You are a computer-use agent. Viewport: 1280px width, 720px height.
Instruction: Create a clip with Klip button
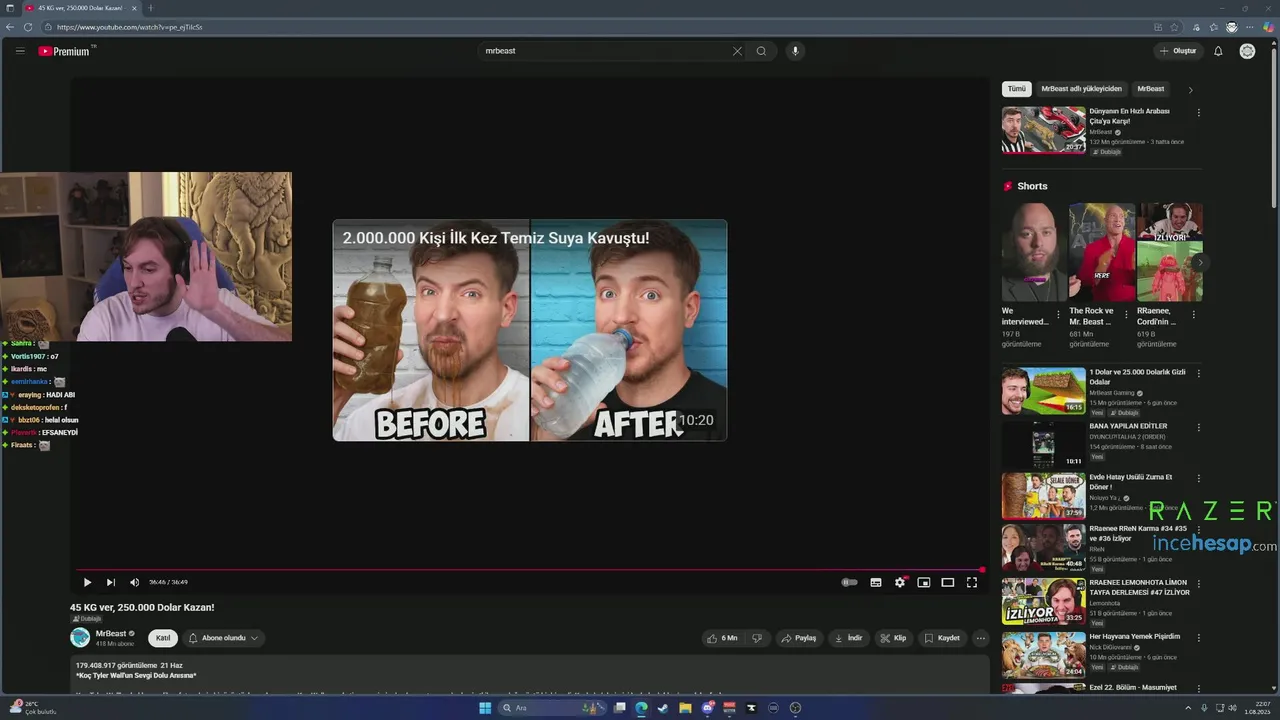pyautogui.click(x=893, y=638)
